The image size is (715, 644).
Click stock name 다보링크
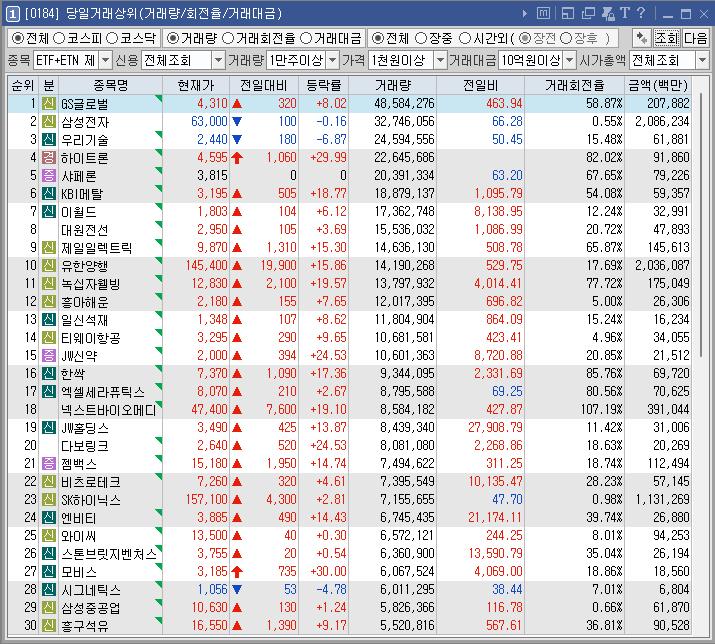pyautogui.click(x=85, y=446)
